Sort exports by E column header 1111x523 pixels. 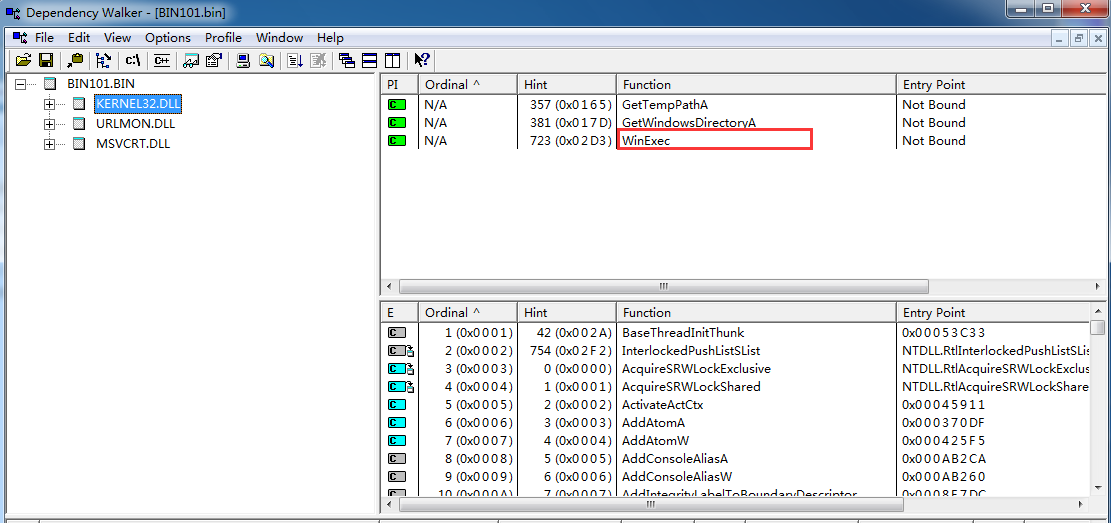pyautogui.click(x=400, y=313)
